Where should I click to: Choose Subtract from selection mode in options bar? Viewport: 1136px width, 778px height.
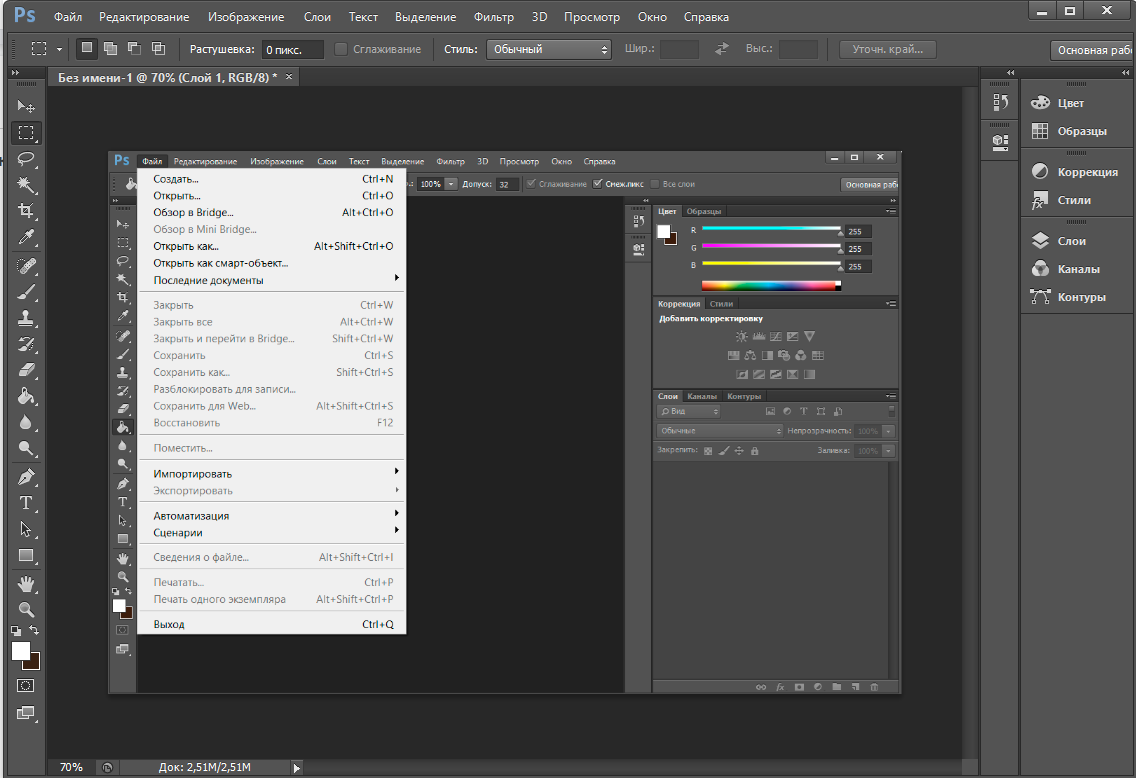pyautogui.click(x=134, y=49)
